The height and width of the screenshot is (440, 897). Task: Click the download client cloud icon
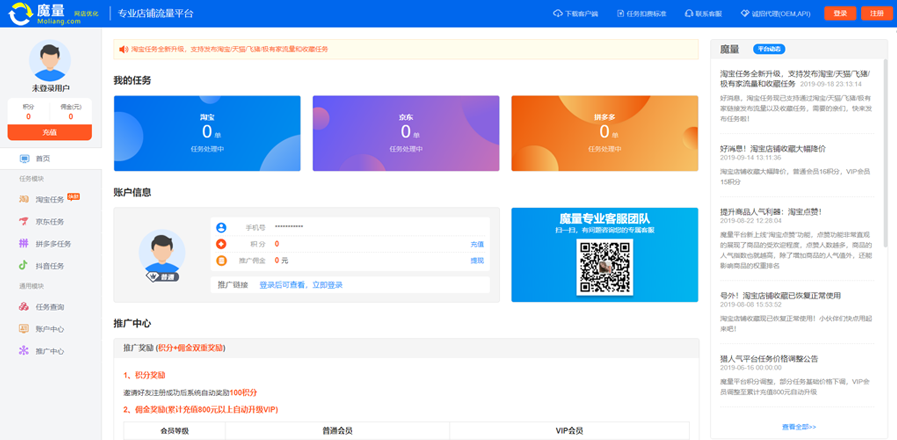[558, 14]
